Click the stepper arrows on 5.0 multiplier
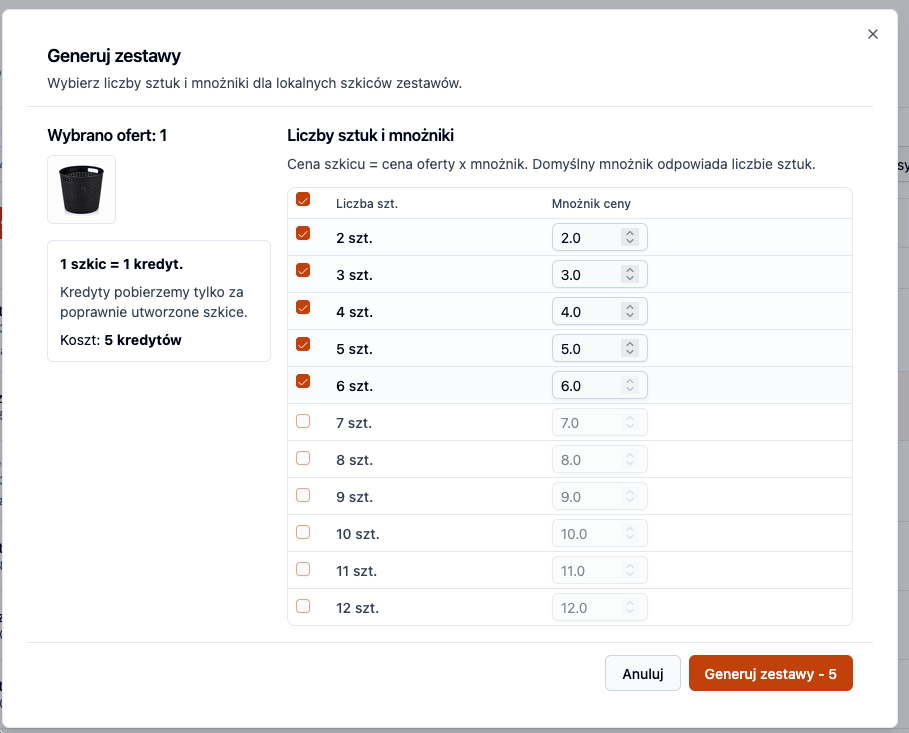Image resolution: width=909 pixels, height=733 pixels. coord(630,349)
